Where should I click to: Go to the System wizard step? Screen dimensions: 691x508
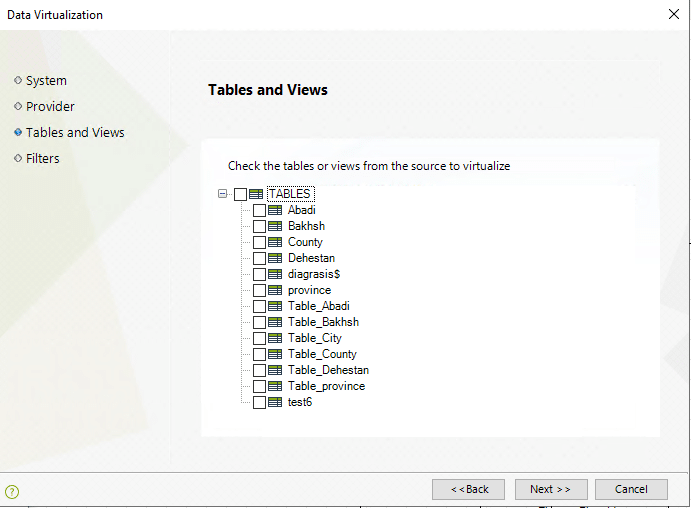point(46,81)
